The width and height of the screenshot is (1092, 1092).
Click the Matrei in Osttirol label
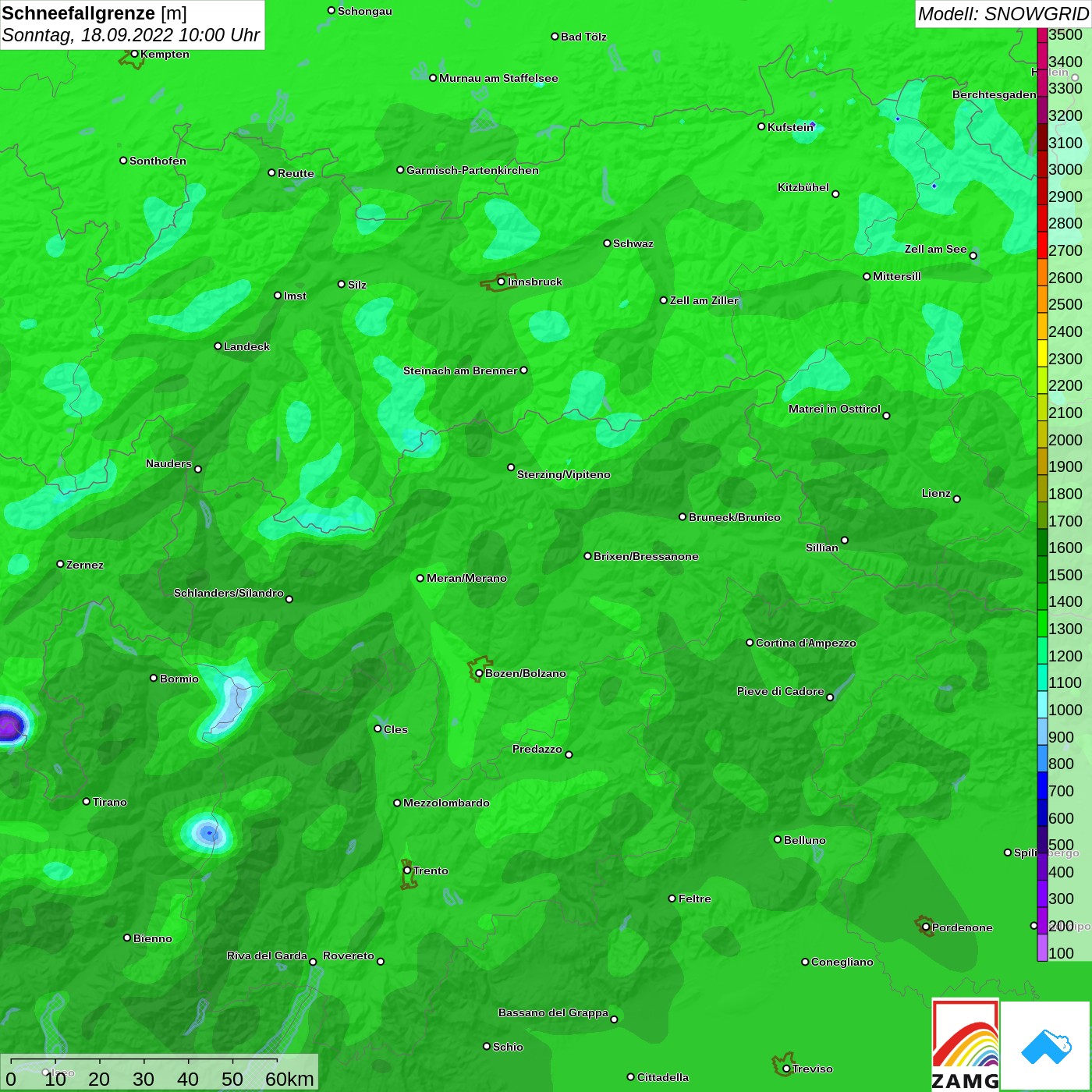pos(835,409)
